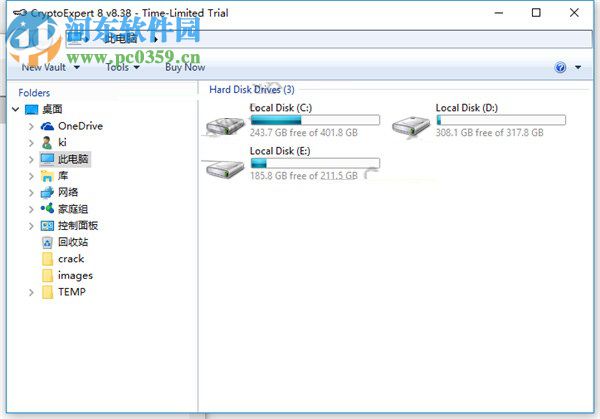
Task: Click the E: drive usage bar
Action: pos(315,163)
